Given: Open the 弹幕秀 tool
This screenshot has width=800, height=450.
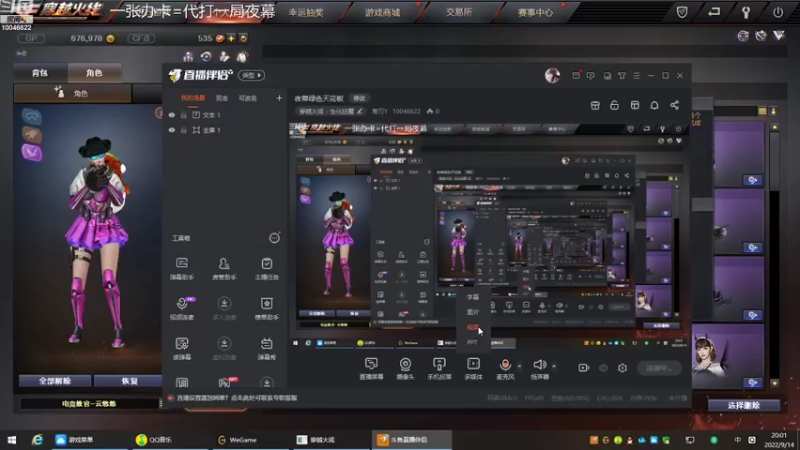Looking at the screenshot, I should [x=266, y=348].
